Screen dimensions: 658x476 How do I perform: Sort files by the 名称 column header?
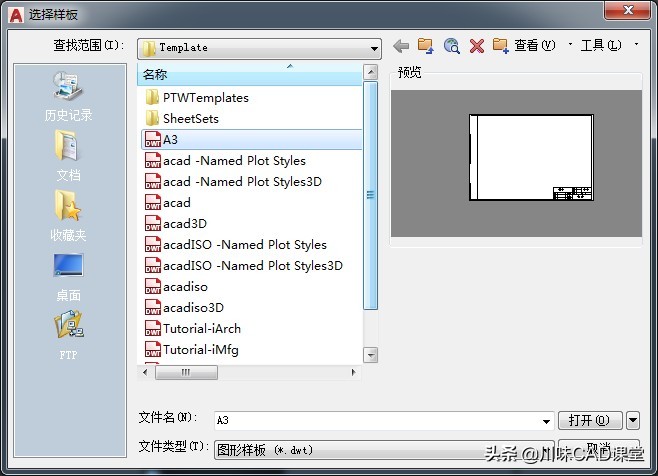click(x=250, y=74)
